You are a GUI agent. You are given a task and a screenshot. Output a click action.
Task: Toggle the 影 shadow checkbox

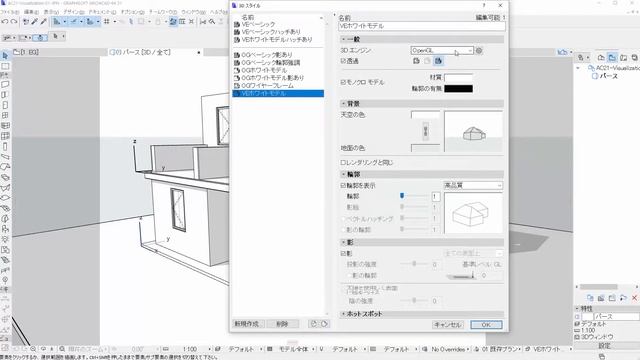343,253
